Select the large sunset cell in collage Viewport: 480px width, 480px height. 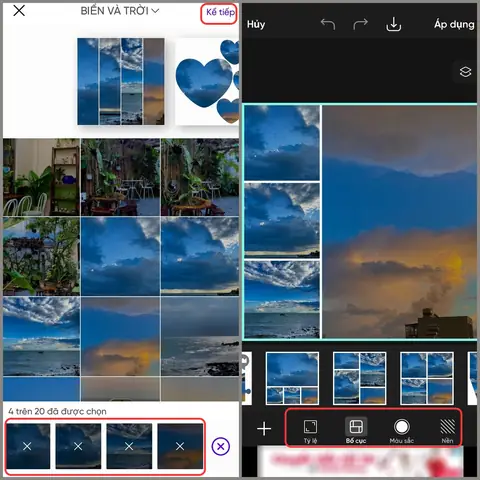[399, 222]
